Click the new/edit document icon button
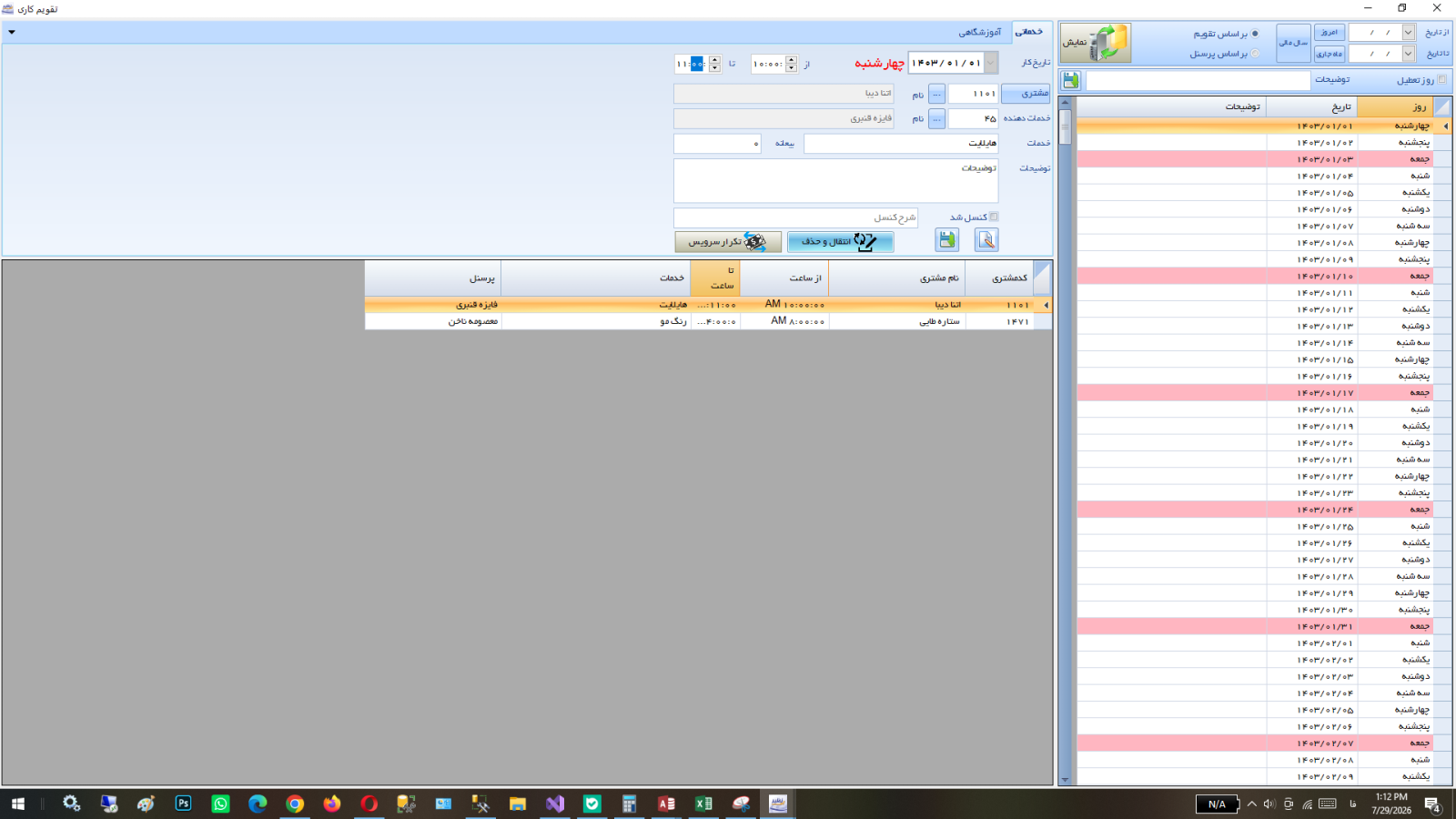This screenshot has width=1456, height=819. (986, 239)
